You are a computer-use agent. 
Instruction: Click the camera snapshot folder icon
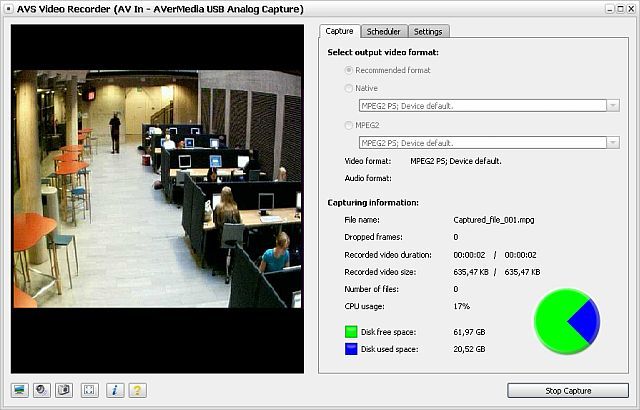[x=64, y=390]
